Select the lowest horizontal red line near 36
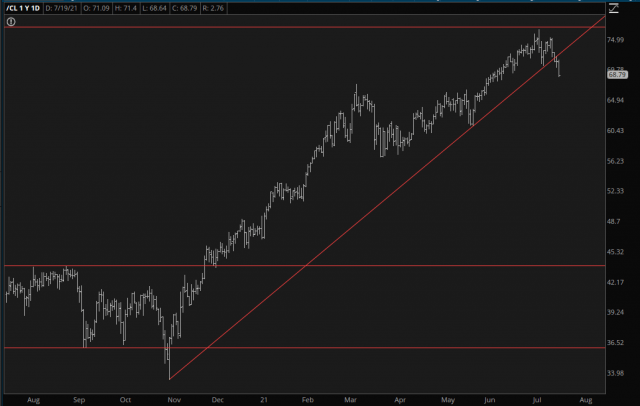 tap(300, 348)
